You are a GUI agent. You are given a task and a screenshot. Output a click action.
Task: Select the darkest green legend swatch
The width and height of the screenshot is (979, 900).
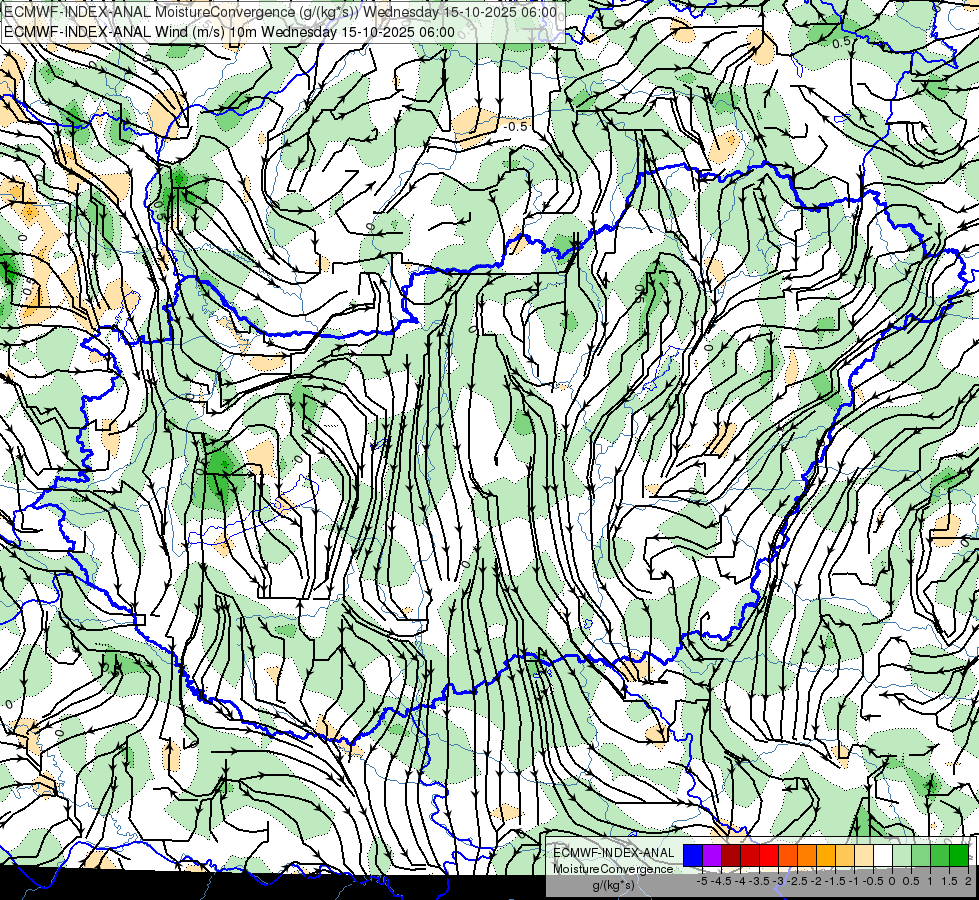tap(959, 855)
